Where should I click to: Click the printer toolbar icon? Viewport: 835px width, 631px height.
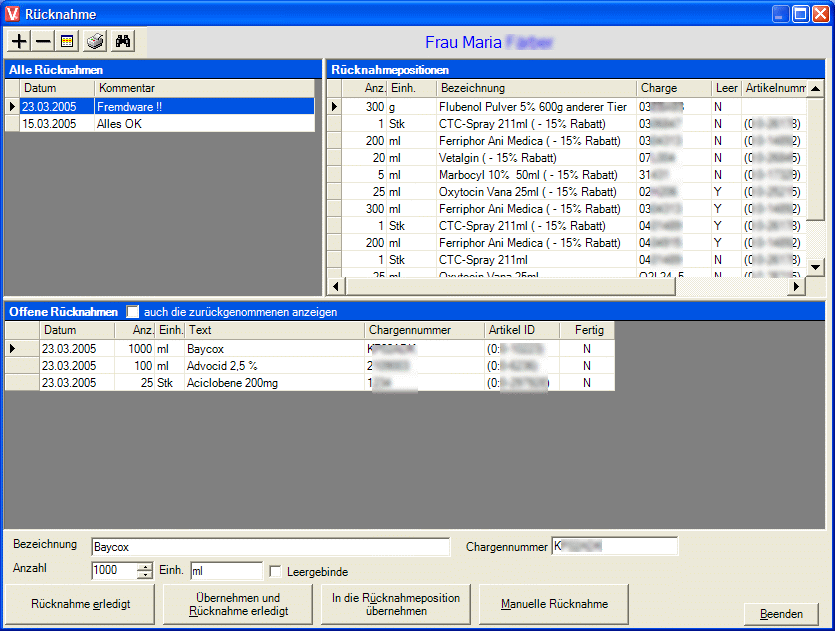[95, 42]
